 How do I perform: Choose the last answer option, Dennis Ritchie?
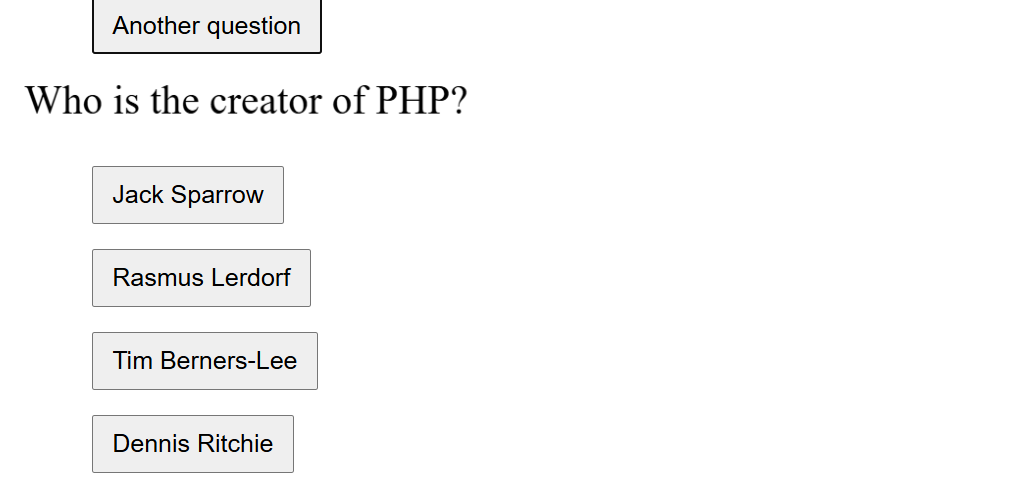pyautogui.click(x=193, y=444)
